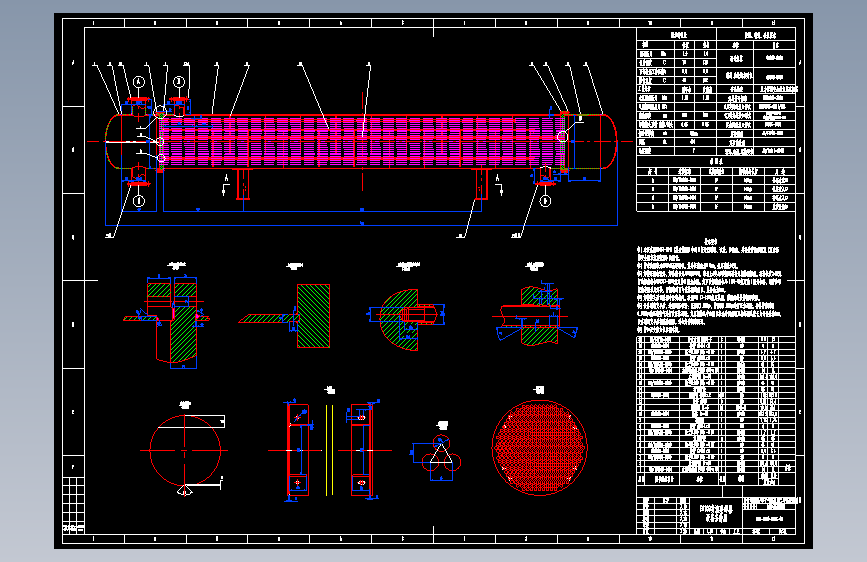Click the right saddle support under the shell
The height and width of the screenshot is (562, 867).
pos(482,184)
